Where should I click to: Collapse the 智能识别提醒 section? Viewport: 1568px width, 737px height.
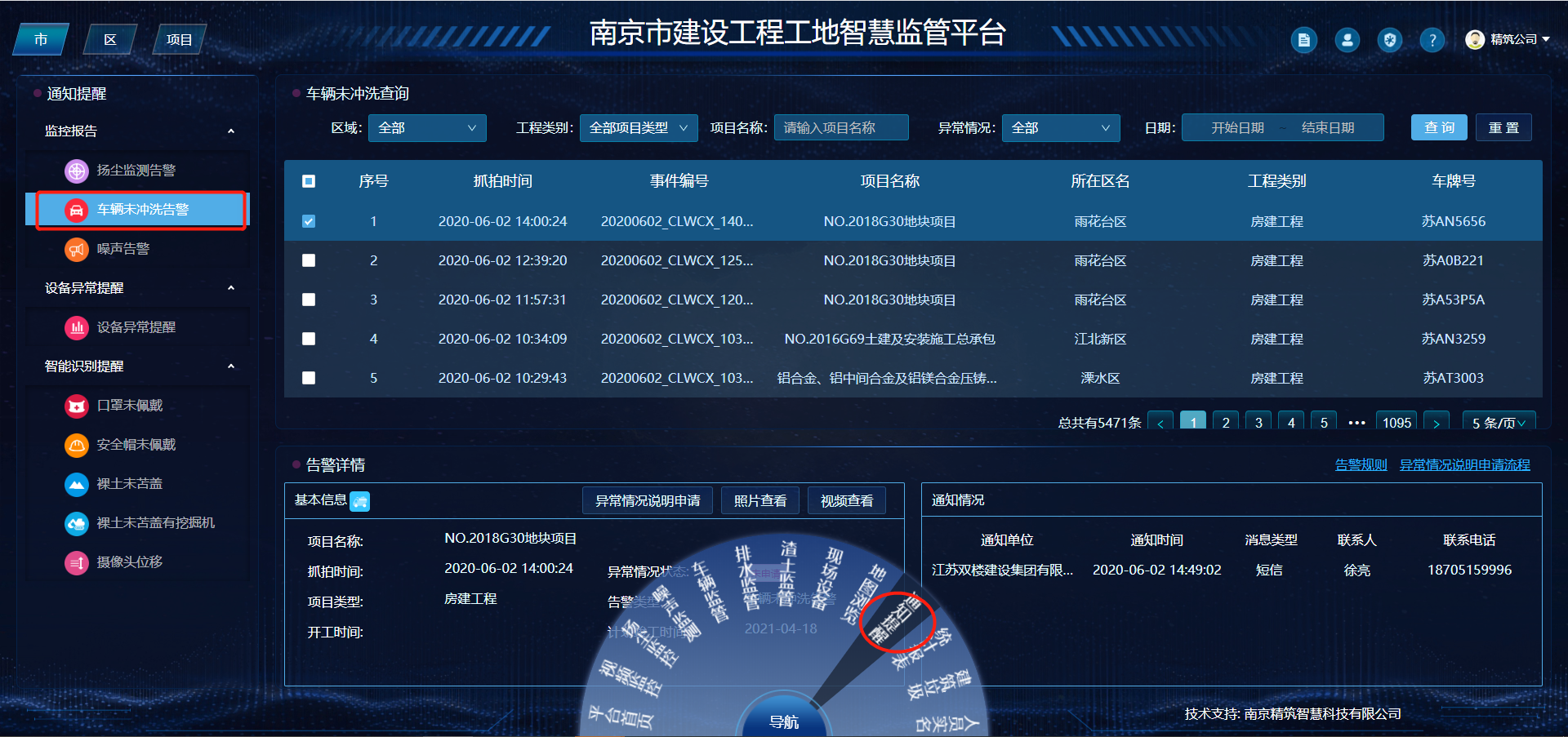(231, 366)
